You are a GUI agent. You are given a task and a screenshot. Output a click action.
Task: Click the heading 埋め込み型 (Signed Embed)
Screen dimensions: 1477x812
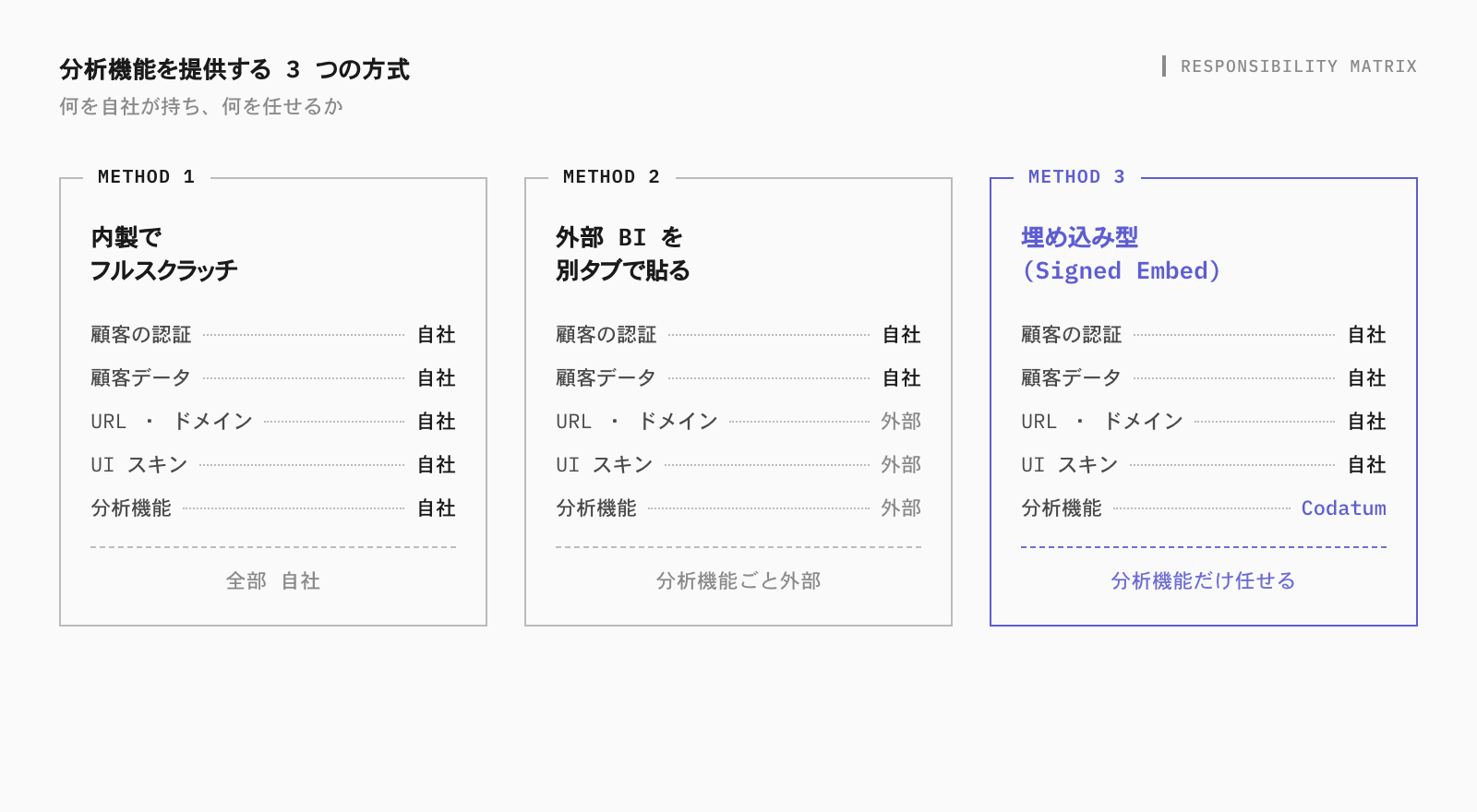click(1121, 254)
